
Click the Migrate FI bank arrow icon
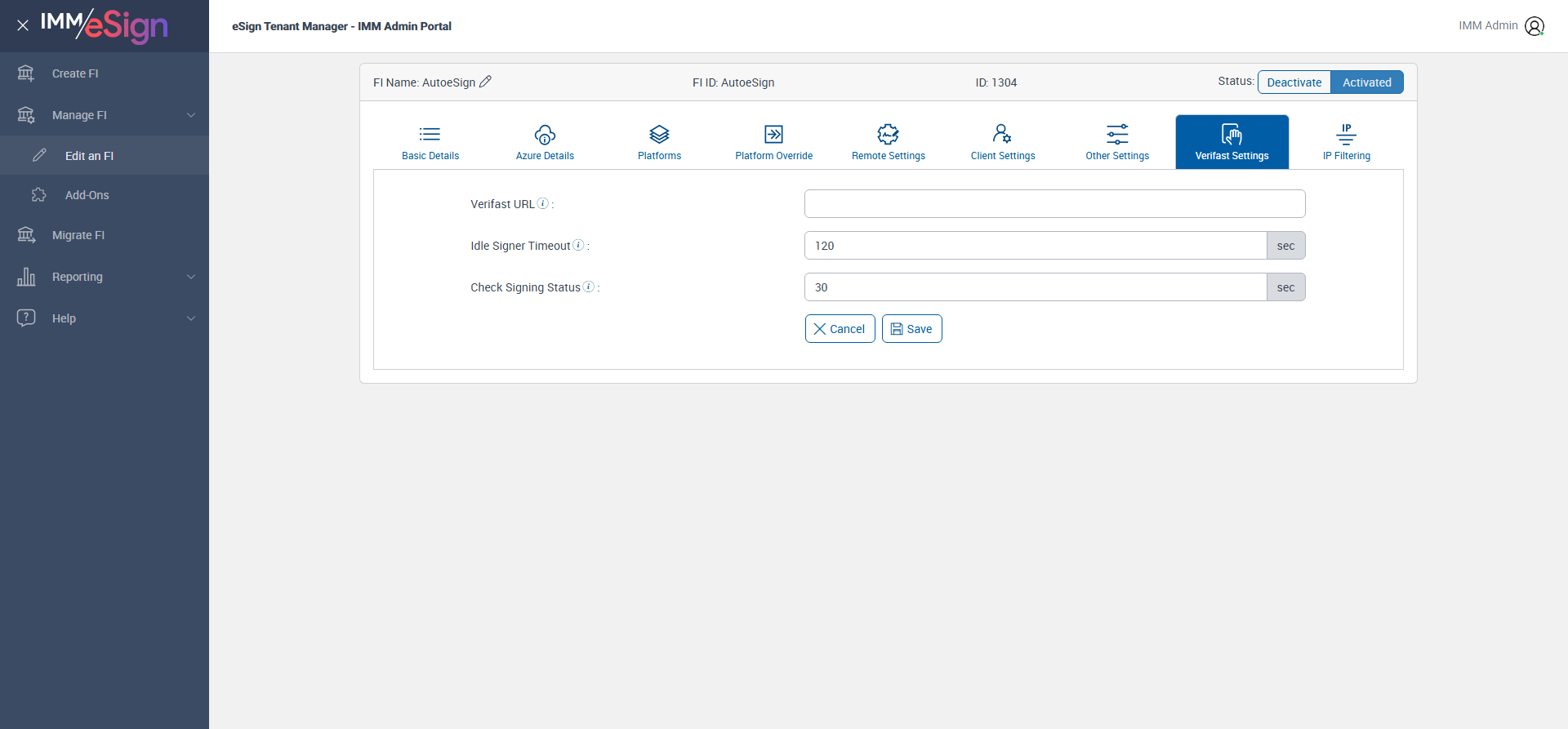[26, 235]
